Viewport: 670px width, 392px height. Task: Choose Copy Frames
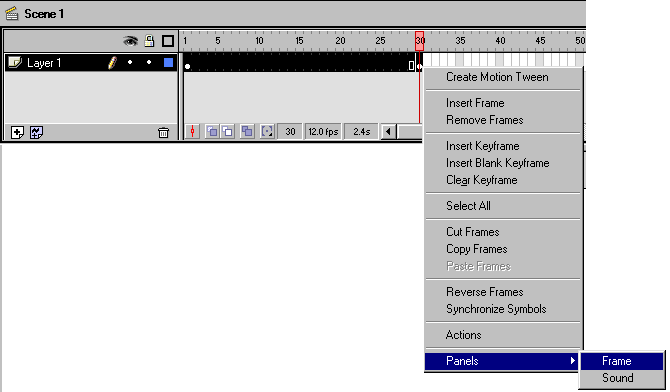coord(503,249)
